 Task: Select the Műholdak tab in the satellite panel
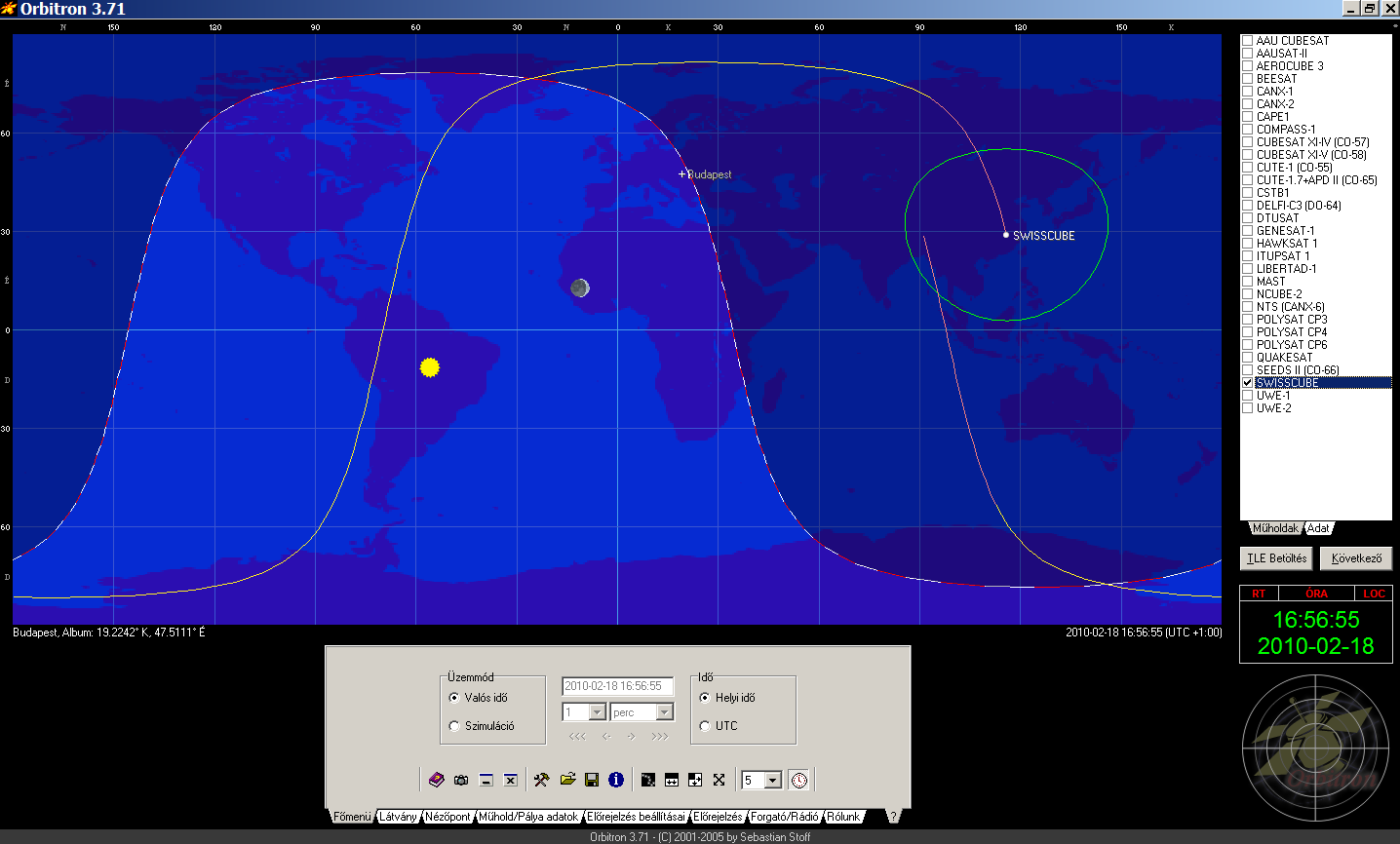pos(1275,528)
